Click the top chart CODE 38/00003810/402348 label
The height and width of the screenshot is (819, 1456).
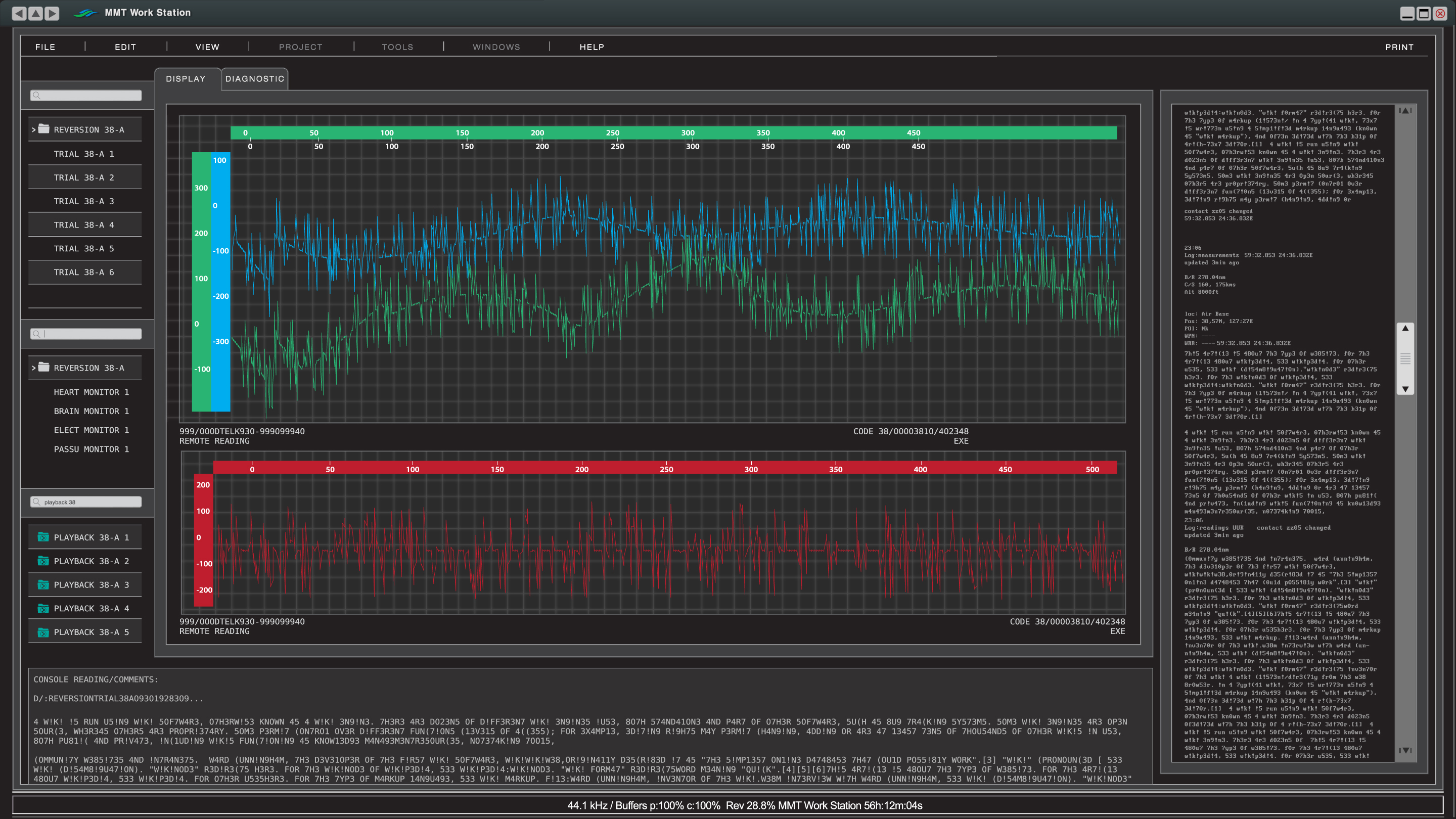click(911, 431)
